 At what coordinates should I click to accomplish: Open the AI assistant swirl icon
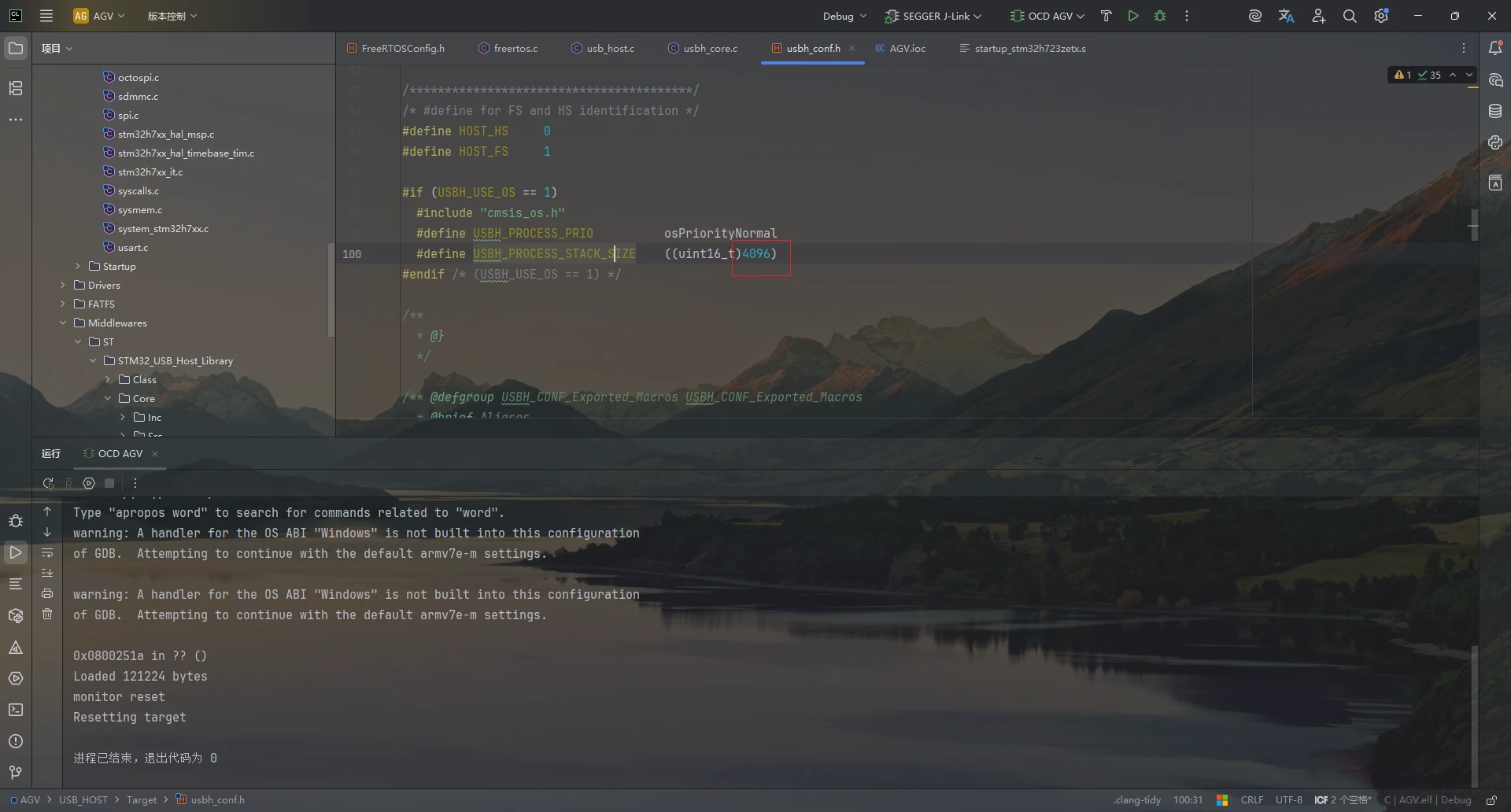pyautogui.click(x=1255, y=16)
